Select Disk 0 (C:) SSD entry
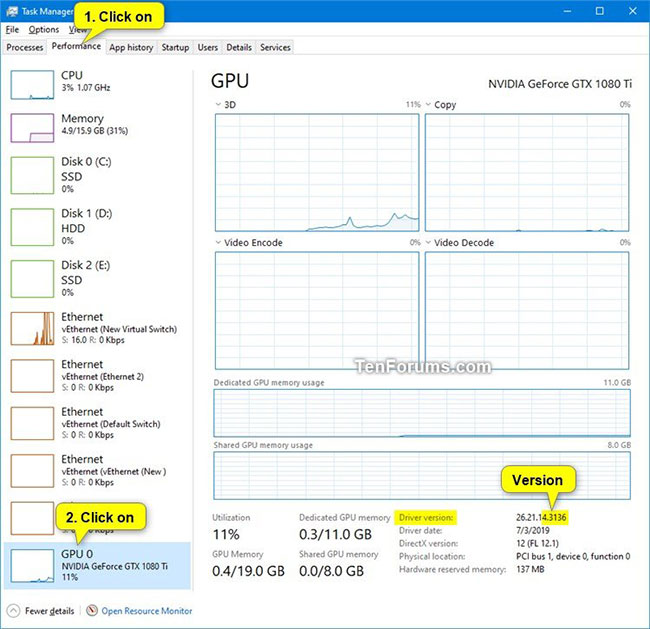650x629 pixels. (x=97, y=175)
